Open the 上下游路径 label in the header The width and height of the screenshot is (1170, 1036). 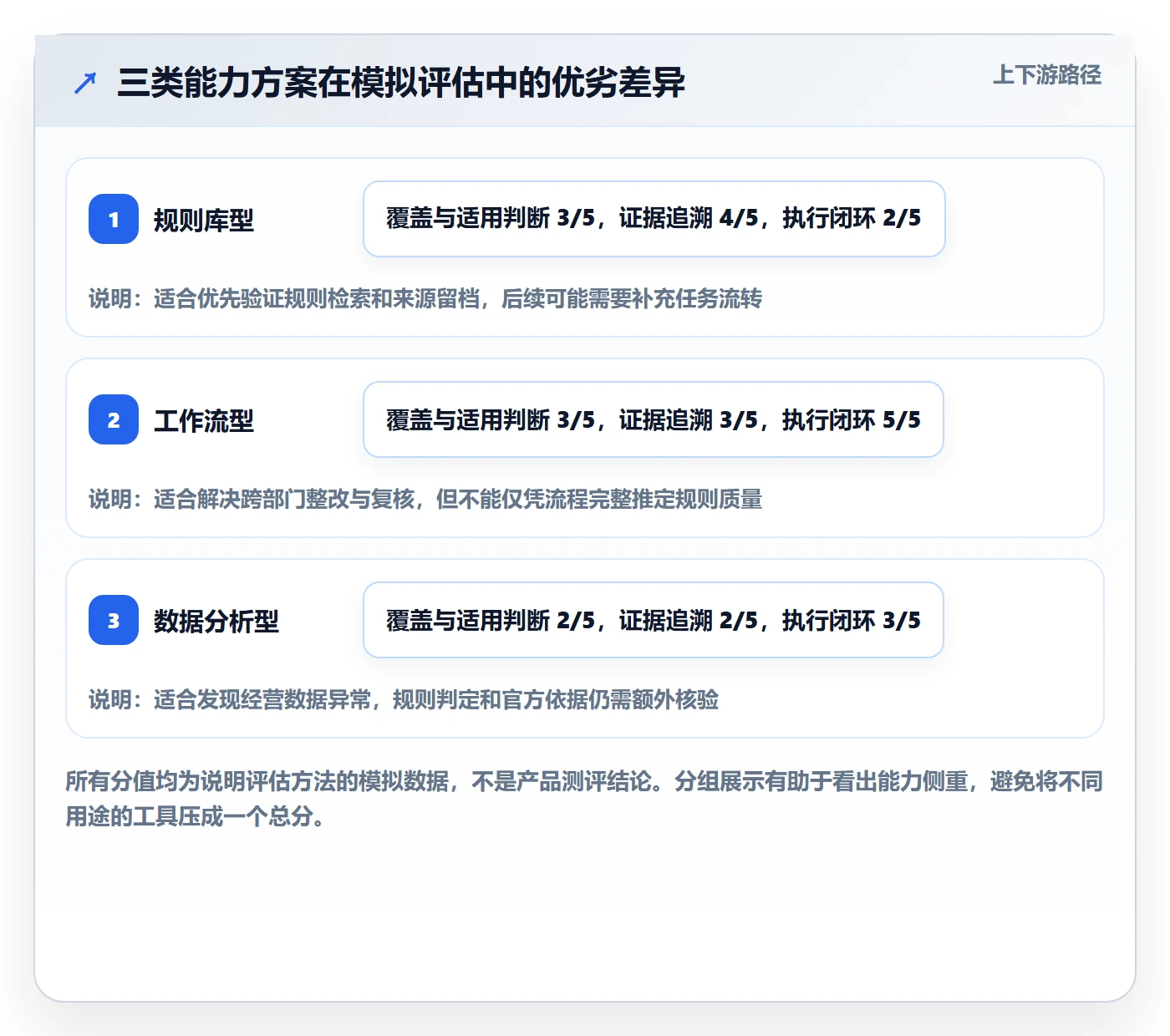pyautogui.click(x=1047, y=75)
